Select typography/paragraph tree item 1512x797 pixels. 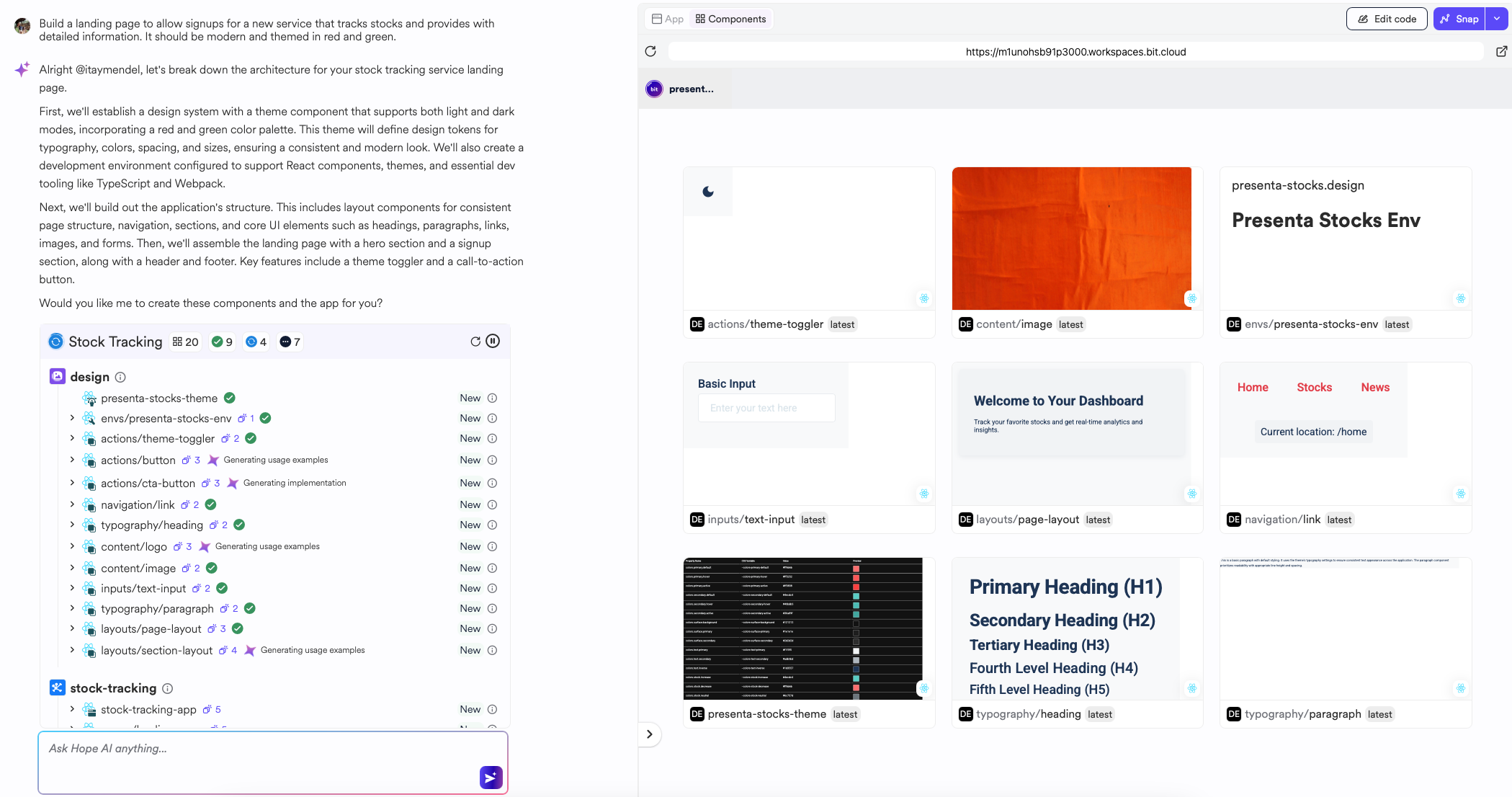157,608
